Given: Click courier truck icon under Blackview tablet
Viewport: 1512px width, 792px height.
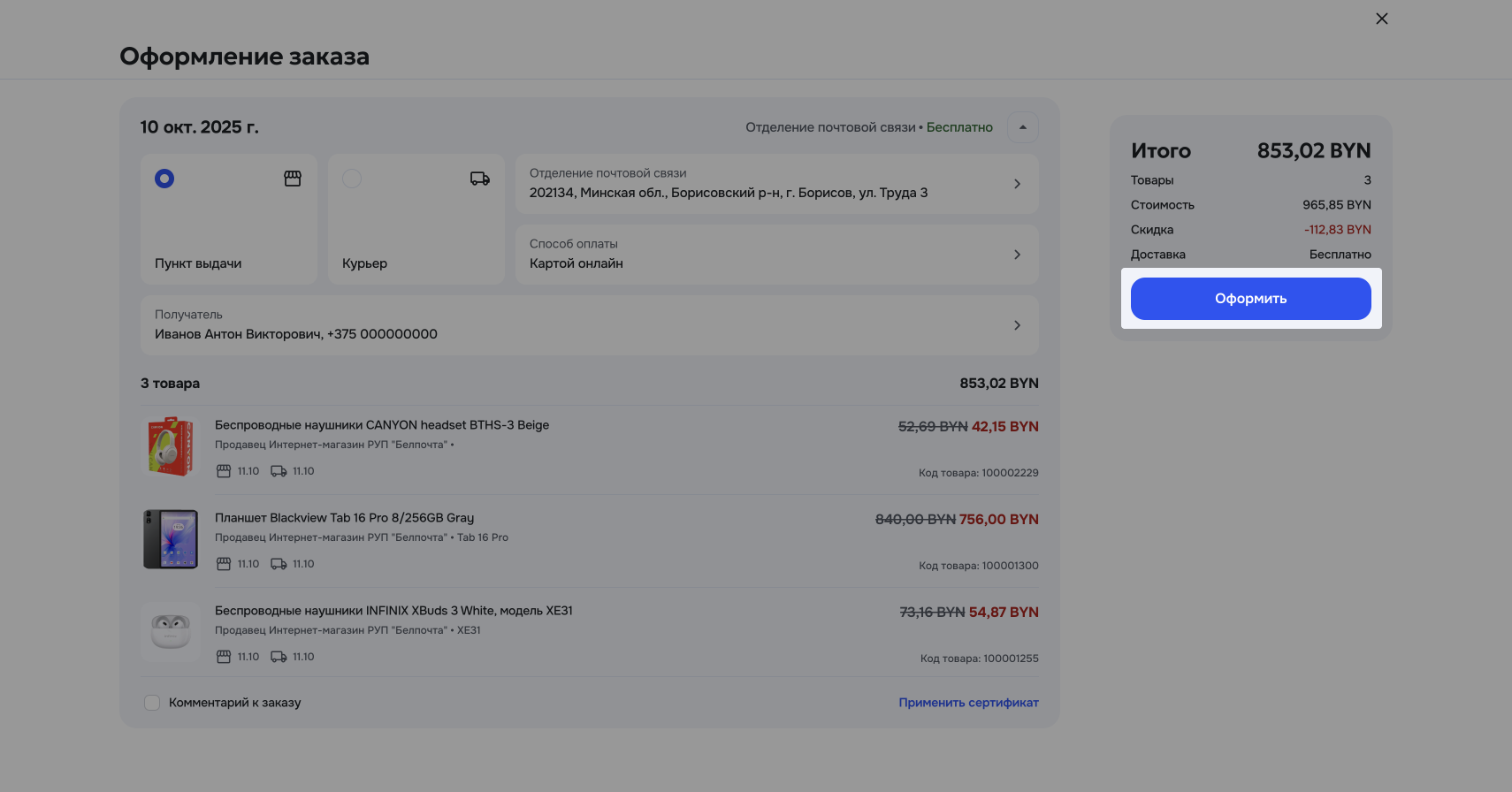Looking at the screenshot, I should pos(279,564).
